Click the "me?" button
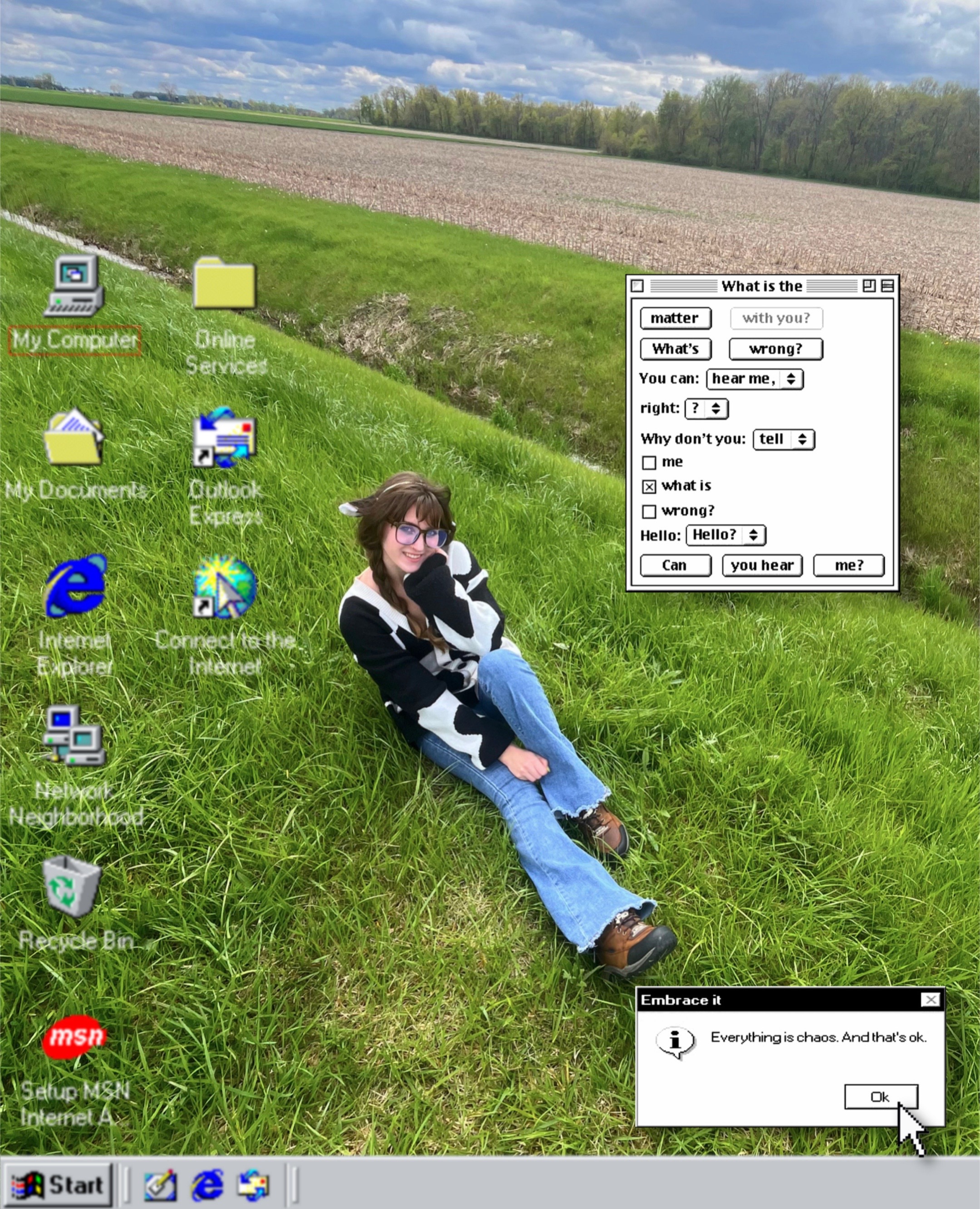 (848, 565)
